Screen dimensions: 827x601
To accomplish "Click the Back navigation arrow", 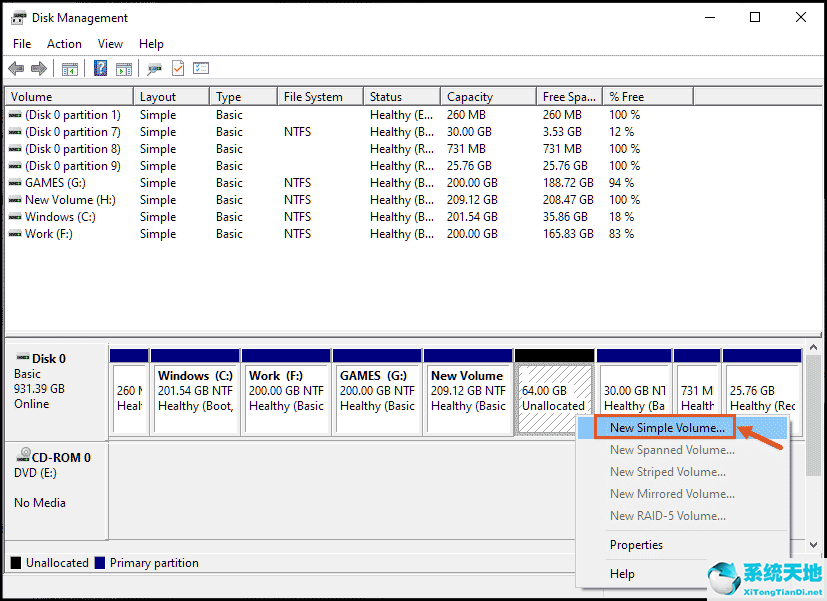I will [15, 68].
